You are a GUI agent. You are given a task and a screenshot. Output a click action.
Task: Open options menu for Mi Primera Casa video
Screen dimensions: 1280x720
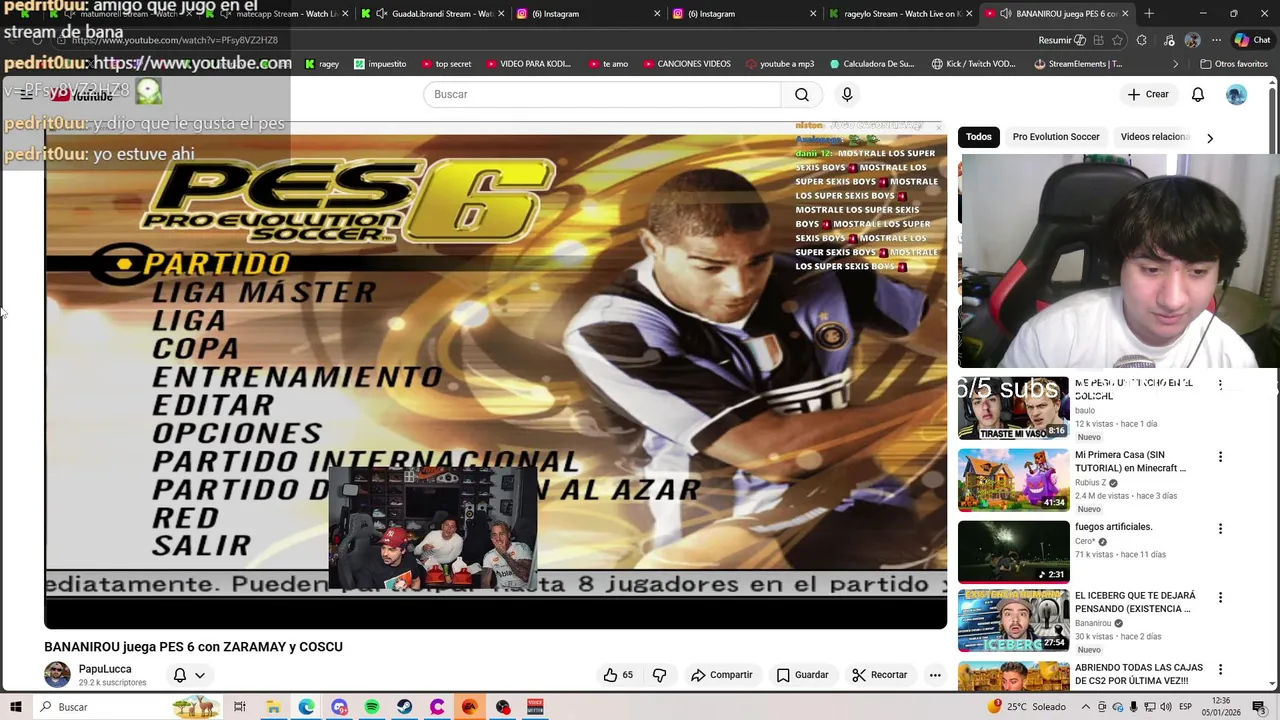(x=1220, y=457)
